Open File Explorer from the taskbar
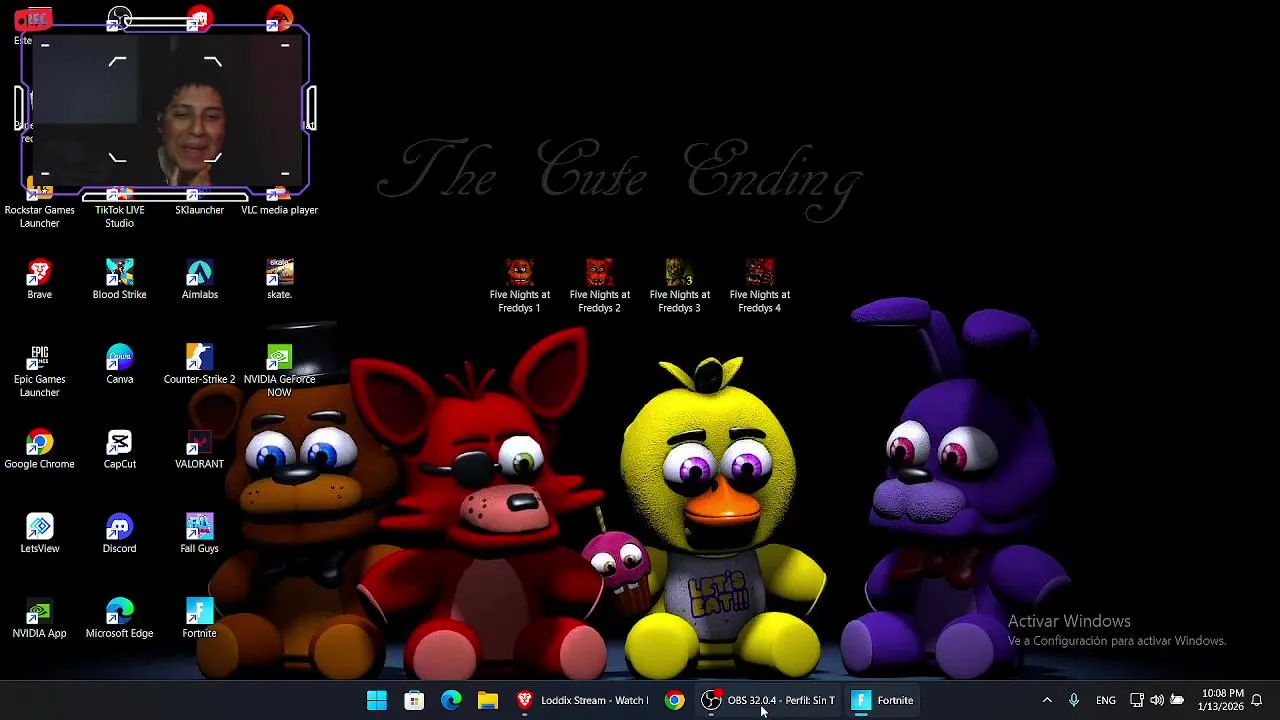Image resolution: width=1280 pixels, height=720 pixels. [x=488, y=700]
